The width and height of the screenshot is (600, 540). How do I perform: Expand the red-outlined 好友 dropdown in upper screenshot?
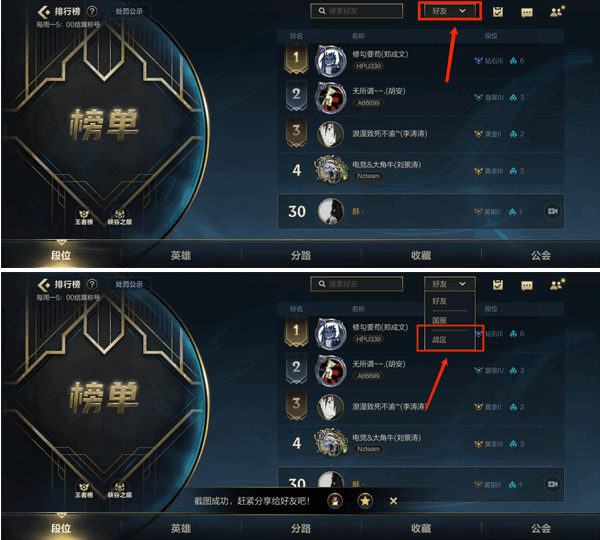[x=449, y=11]
